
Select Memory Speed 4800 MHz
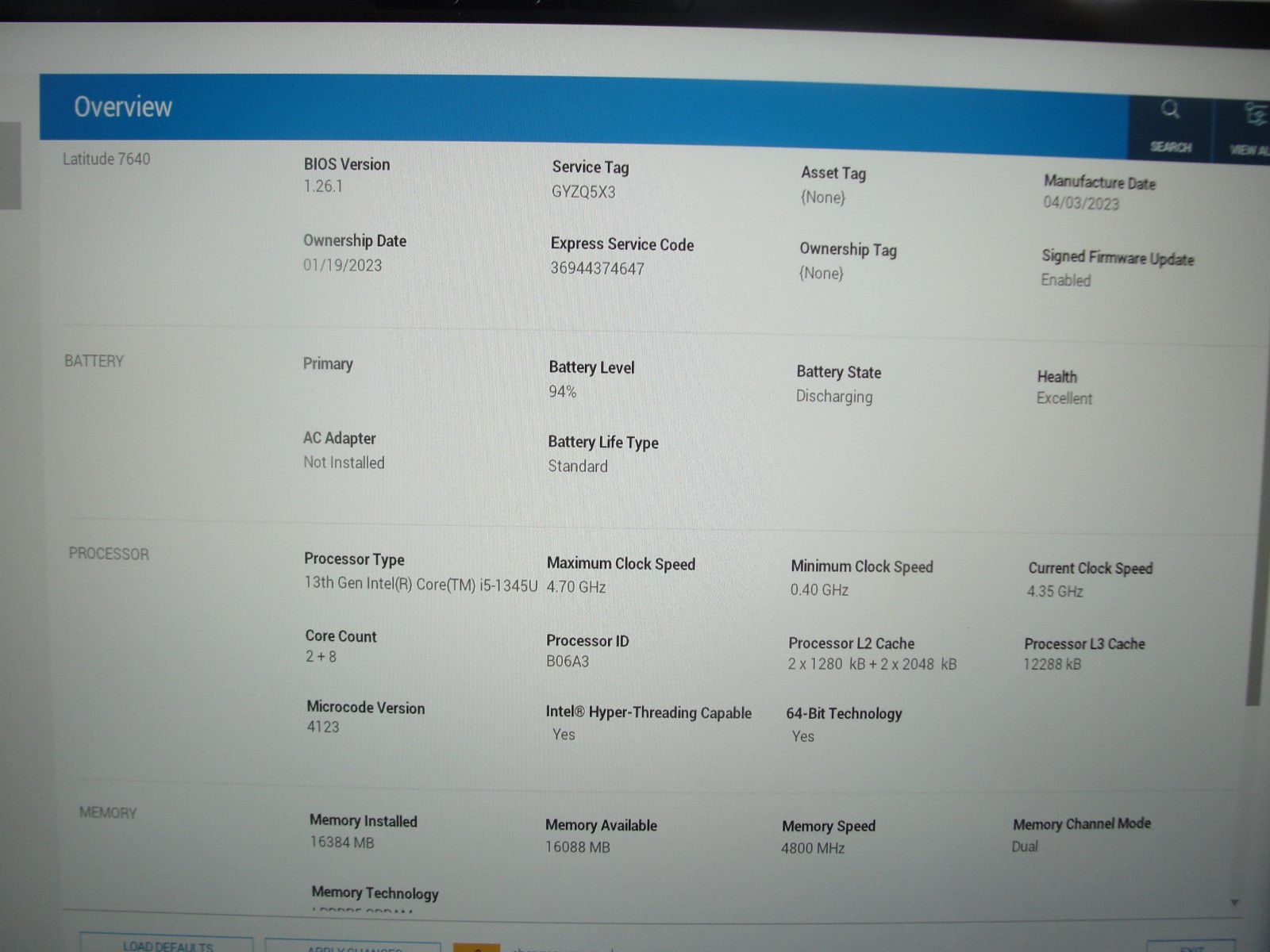[813, 848]
